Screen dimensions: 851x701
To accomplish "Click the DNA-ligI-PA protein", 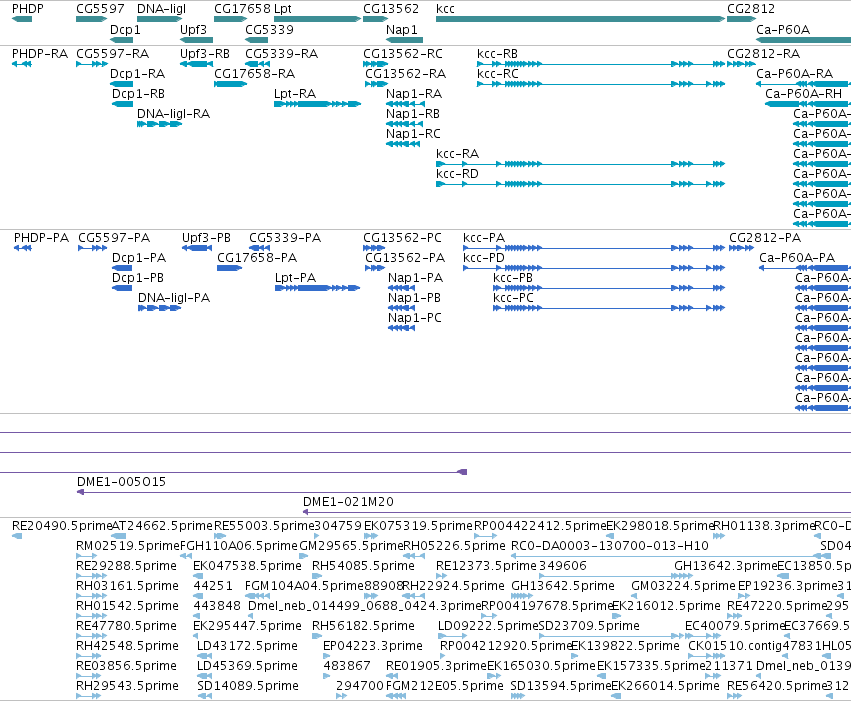I will (160, 308).
